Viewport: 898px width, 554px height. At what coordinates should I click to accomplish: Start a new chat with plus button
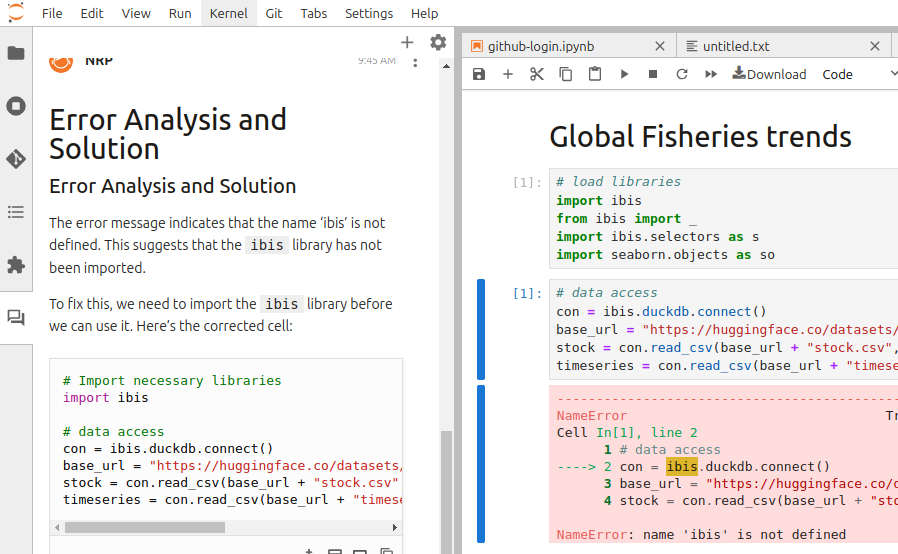pos(407,42)
